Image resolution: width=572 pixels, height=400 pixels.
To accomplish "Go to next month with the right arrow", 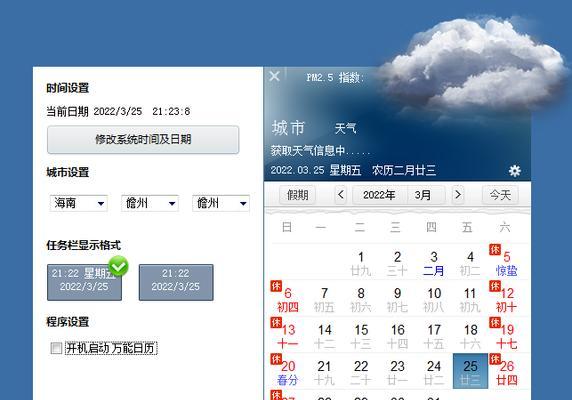I will [458, 195].
